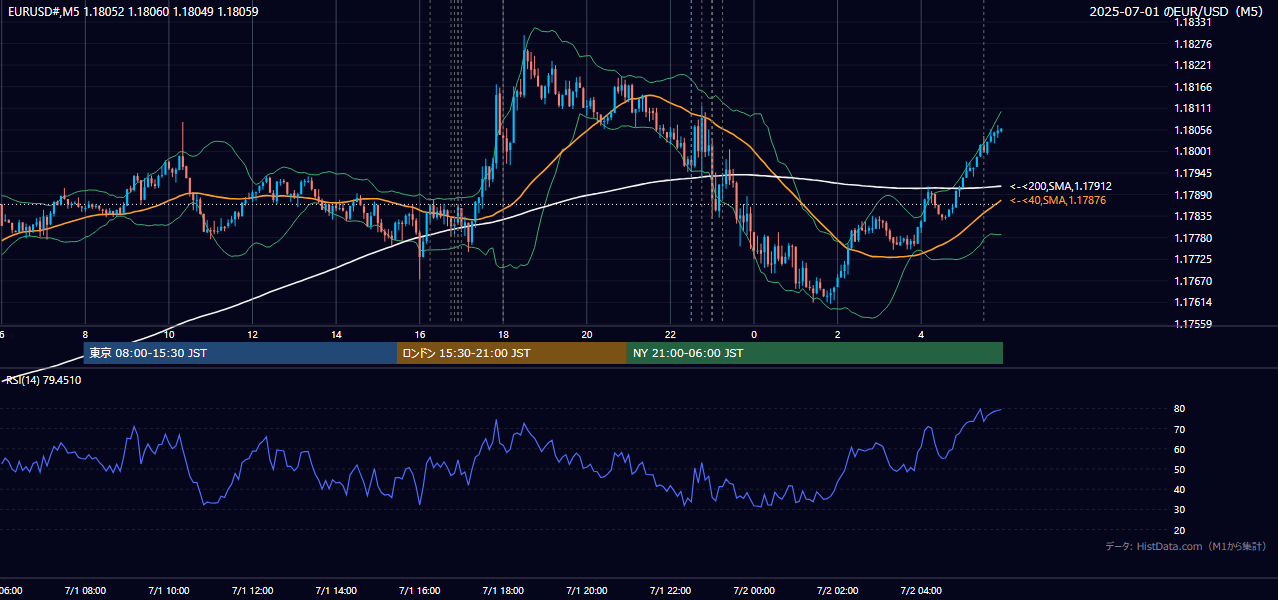This screenshot has height=600, width=1278.
Task: Click RSI scale value 60
Action: pos(1179,449)
